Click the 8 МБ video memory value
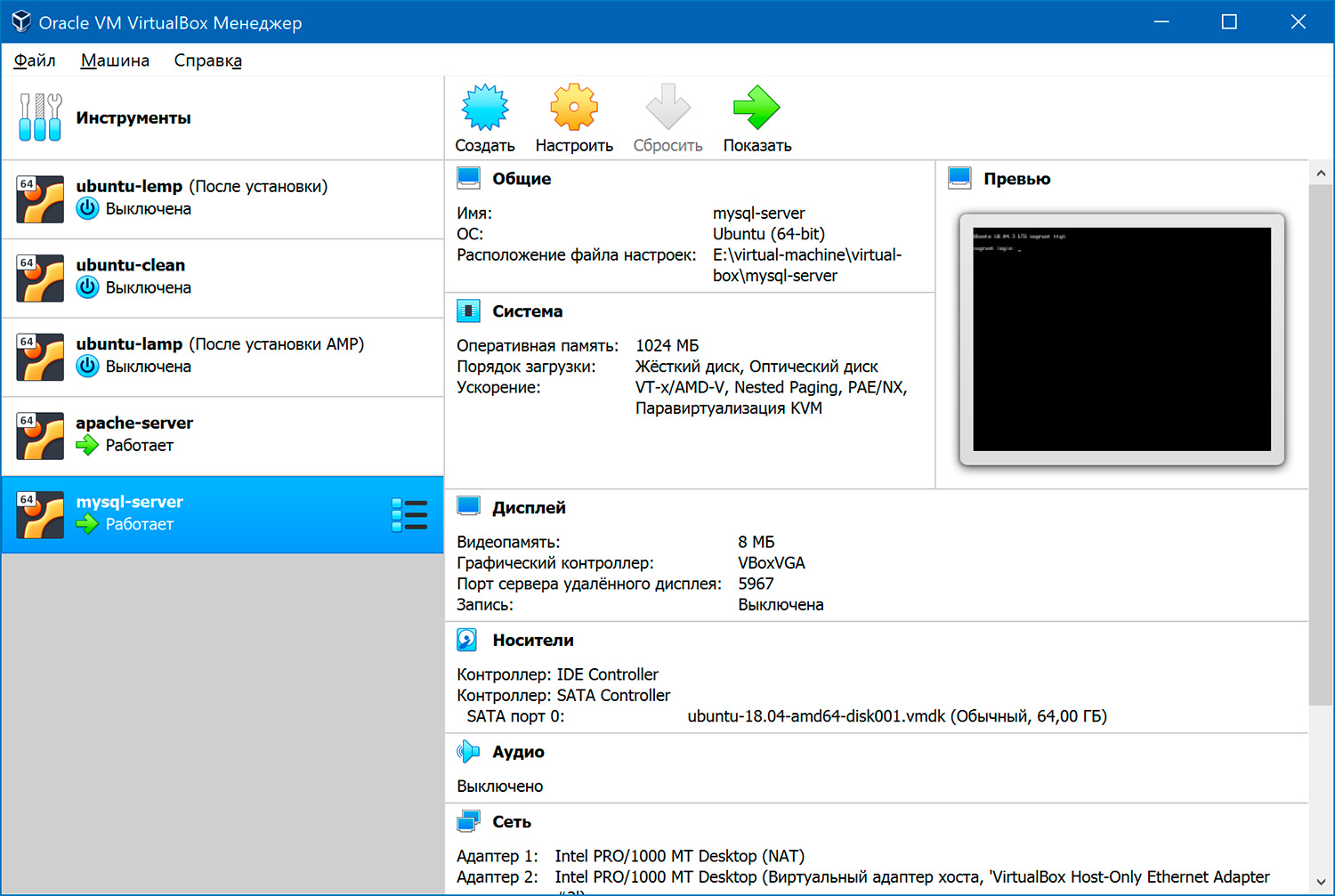The image size is (1335, 896). coord(756,542)
